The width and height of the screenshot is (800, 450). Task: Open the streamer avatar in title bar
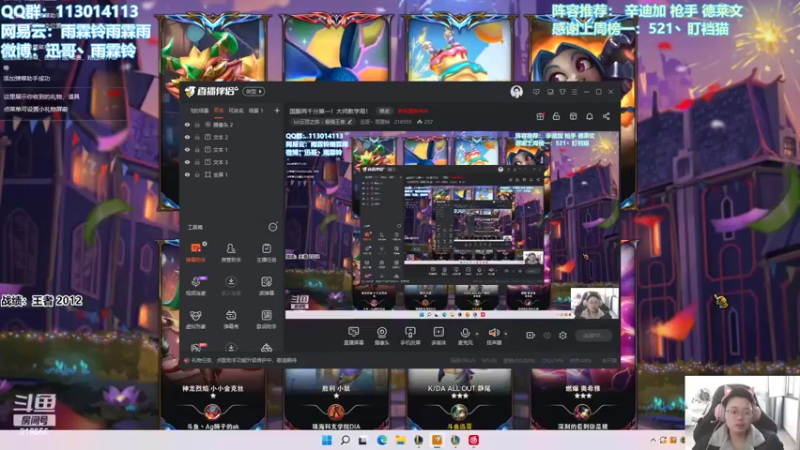[x=516, y=92]
